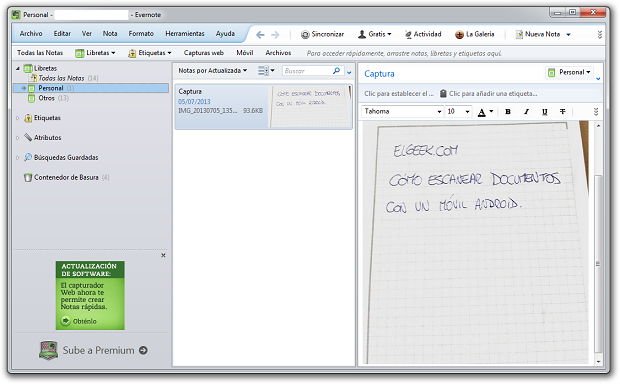Click the Buscar search field
The width and height of the screenshot is (620, 384).
pos(307,71)
